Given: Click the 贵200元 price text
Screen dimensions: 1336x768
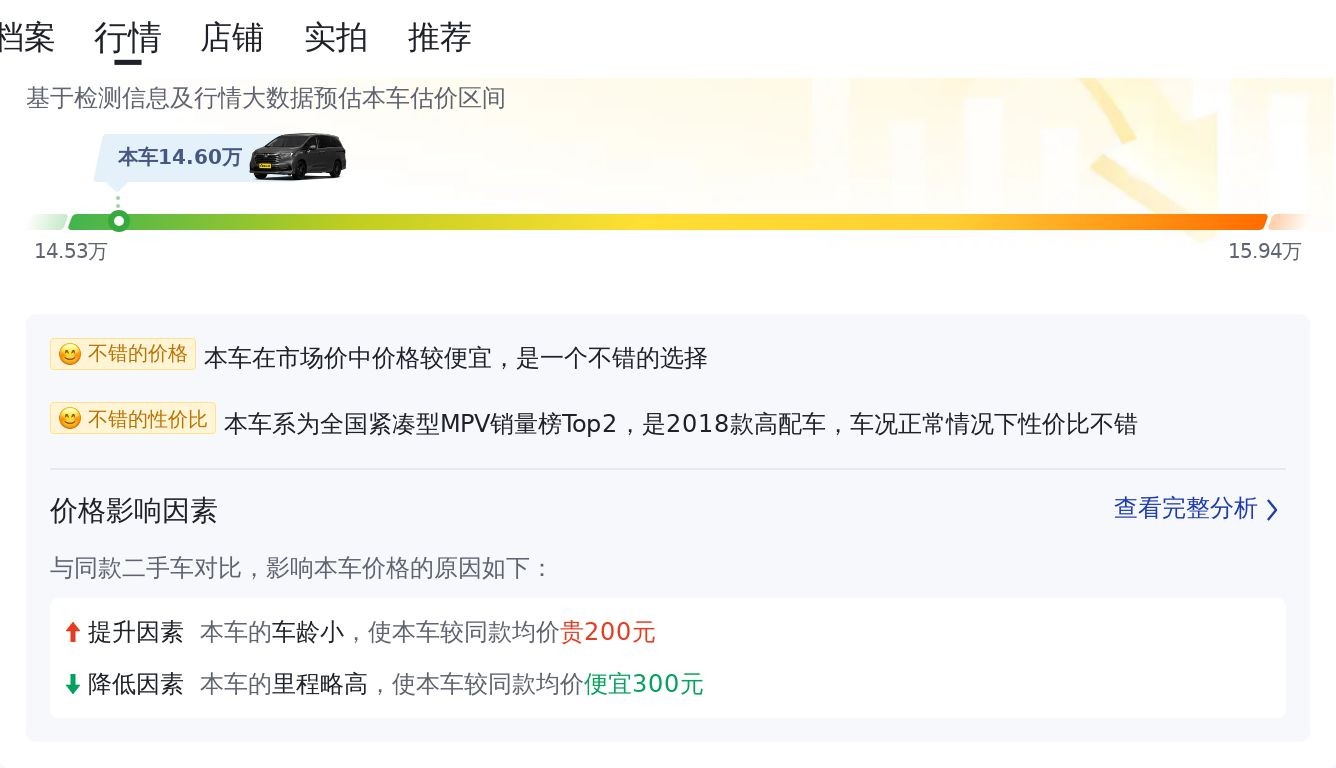Looking at the screenshot, I should click(608, 632).
